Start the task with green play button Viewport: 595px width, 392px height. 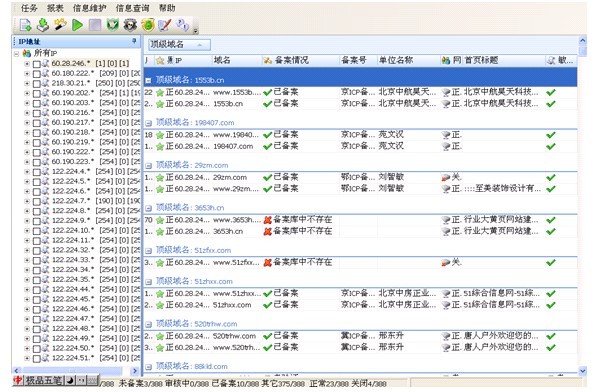(x=77, y=25)
